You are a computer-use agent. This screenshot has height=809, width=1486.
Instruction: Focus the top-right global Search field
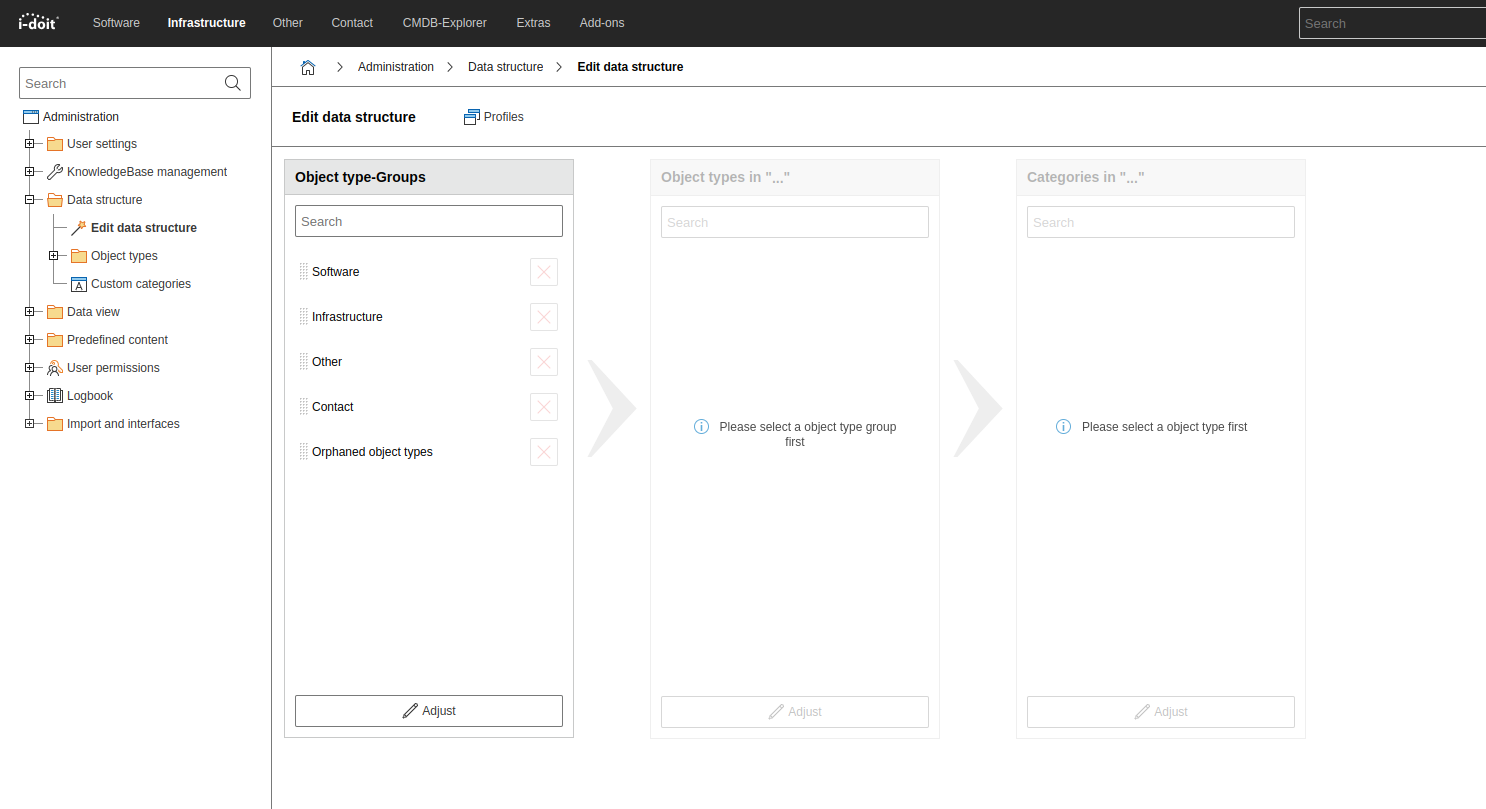point(1392,23)
